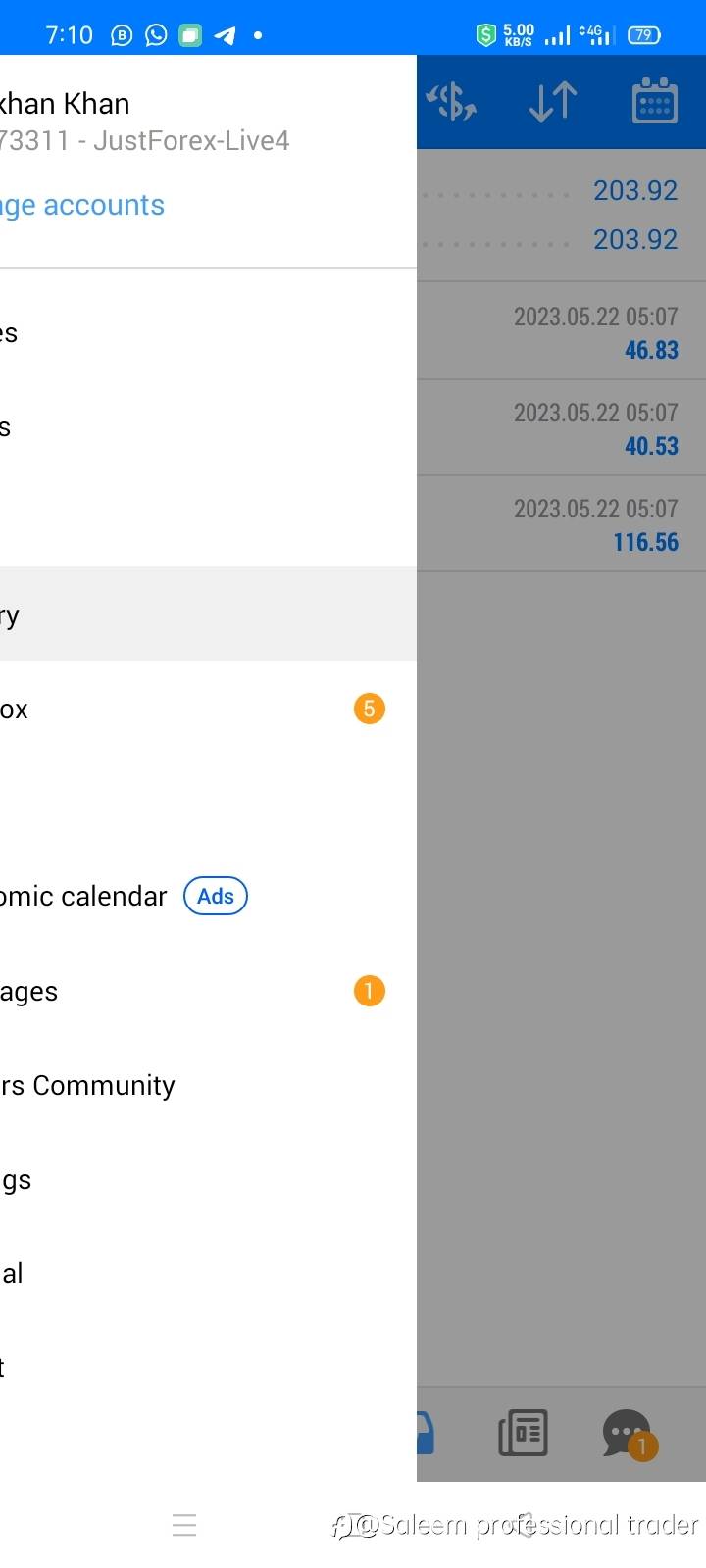Viewport: 706px width, 1568px height.
Task: Select the deal with profit 116.56
Action: 561,524
